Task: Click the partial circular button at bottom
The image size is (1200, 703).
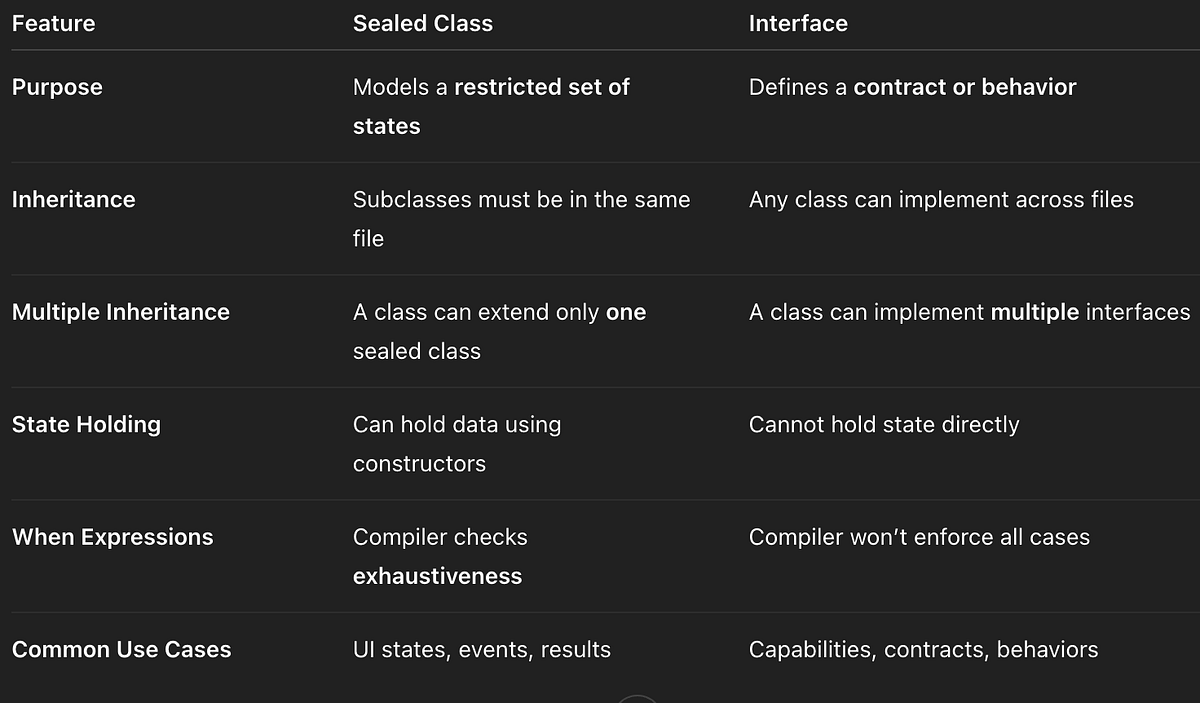Action: [x=638, y=699]
